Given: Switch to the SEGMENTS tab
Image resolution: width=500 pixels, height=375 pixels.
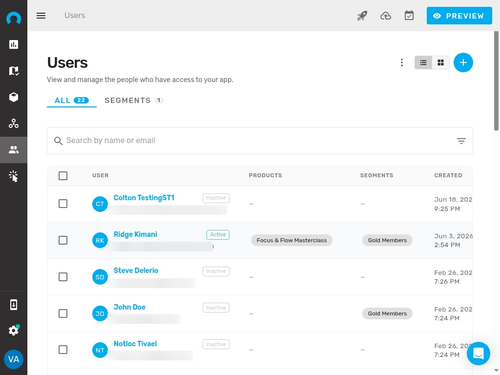Looking at the screenshot, I should [x=134, y=100].
